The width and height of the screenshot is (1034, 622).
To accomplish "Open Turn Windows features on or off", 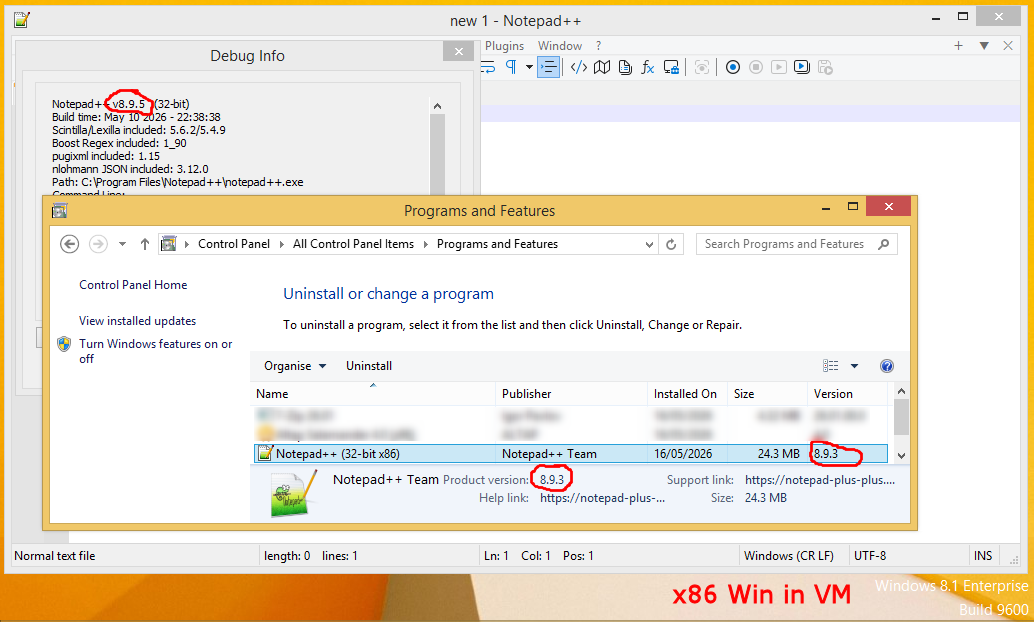I will [156, 351].
